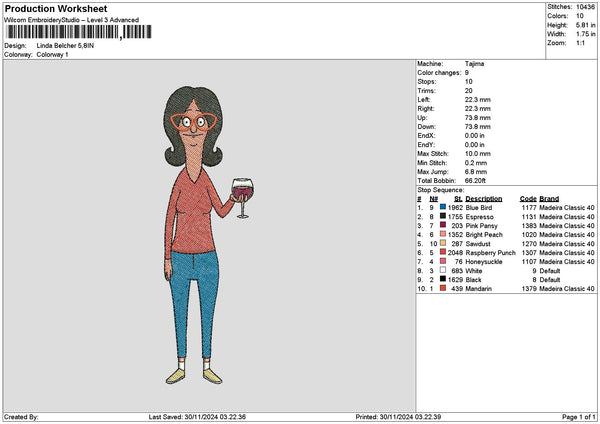
Task: Select the Mandarin color swatch
Action: (443, 288)
